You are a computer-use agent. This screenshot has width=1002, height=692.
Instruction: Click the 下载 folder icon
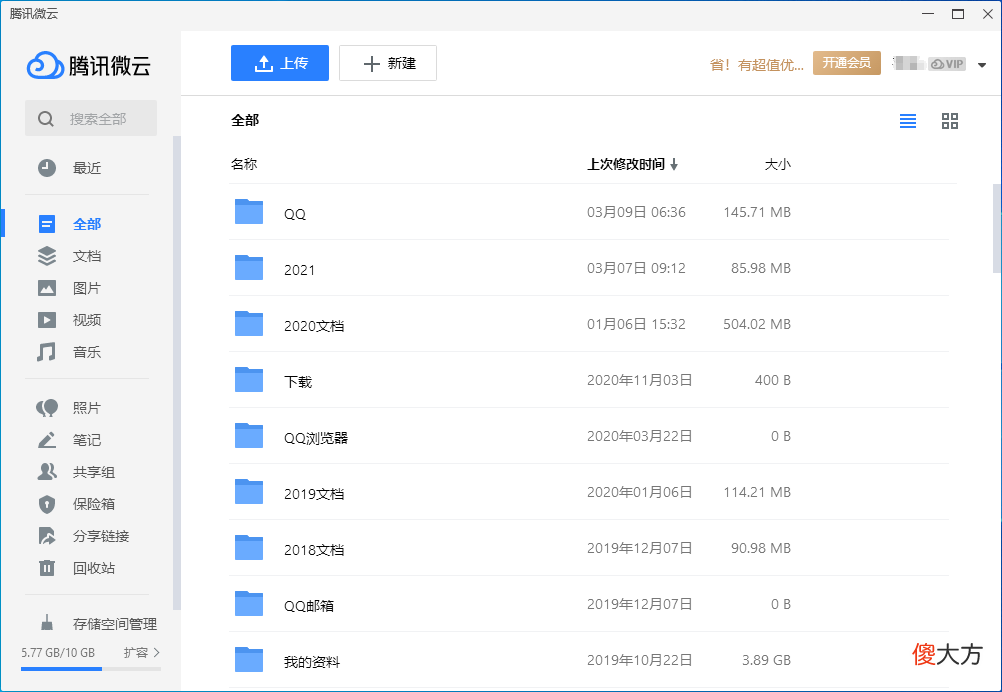click(249, 380)
